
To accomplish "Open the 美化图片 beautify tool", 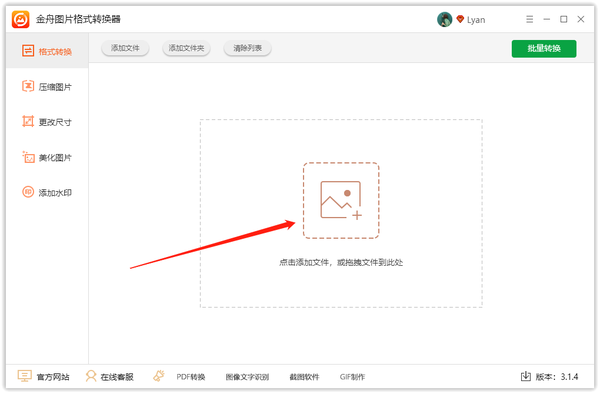I will pos(47,157).
